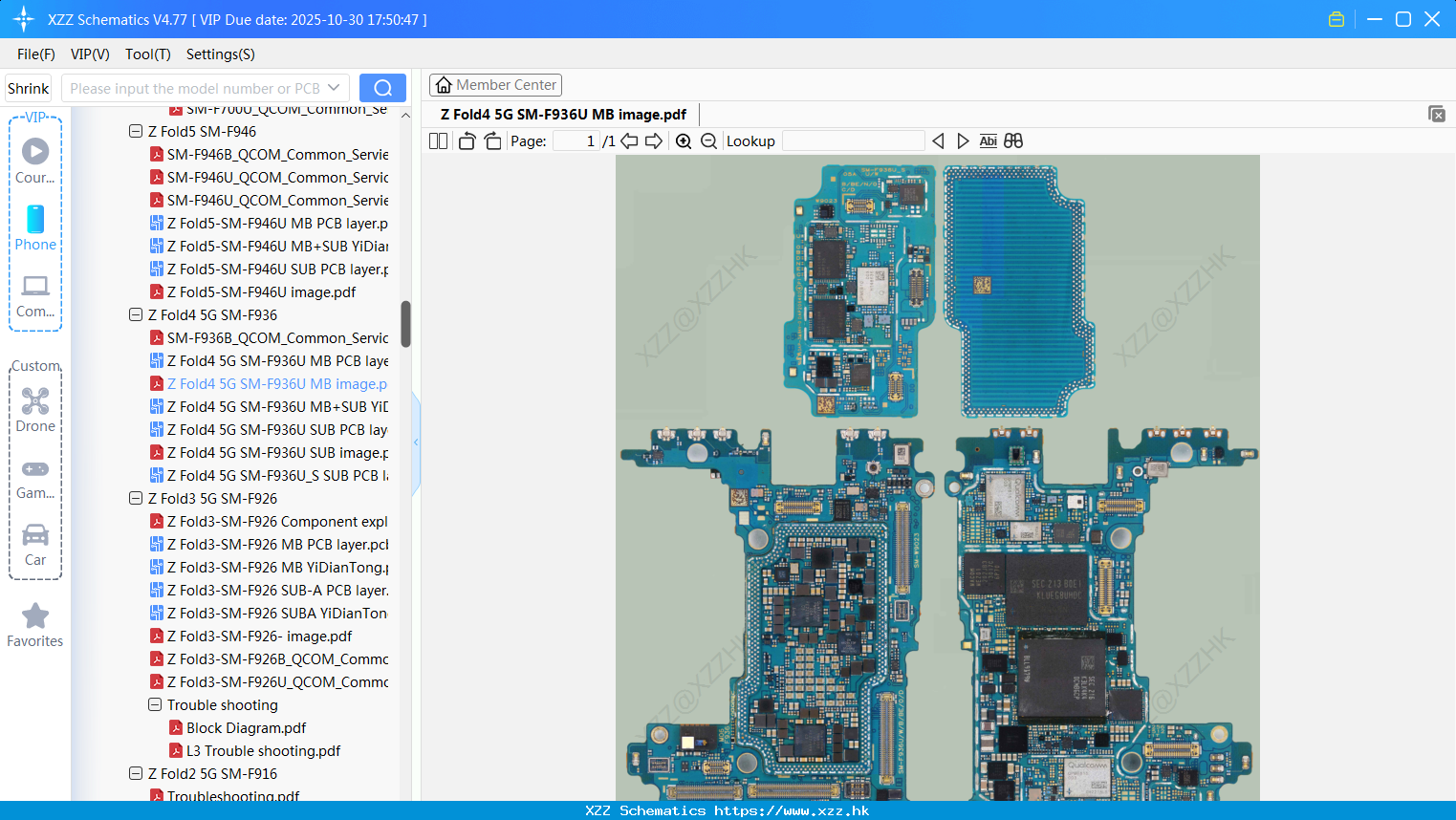1456x820 pixels.
Task: Open Z Fold4 5G SM-F936U SUB image
Action: pos(269,452)
